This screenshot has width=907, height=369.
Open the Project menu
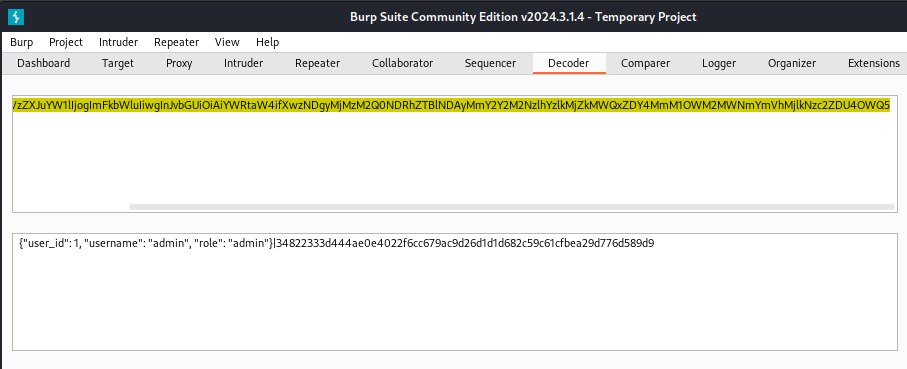pos(66,42)
